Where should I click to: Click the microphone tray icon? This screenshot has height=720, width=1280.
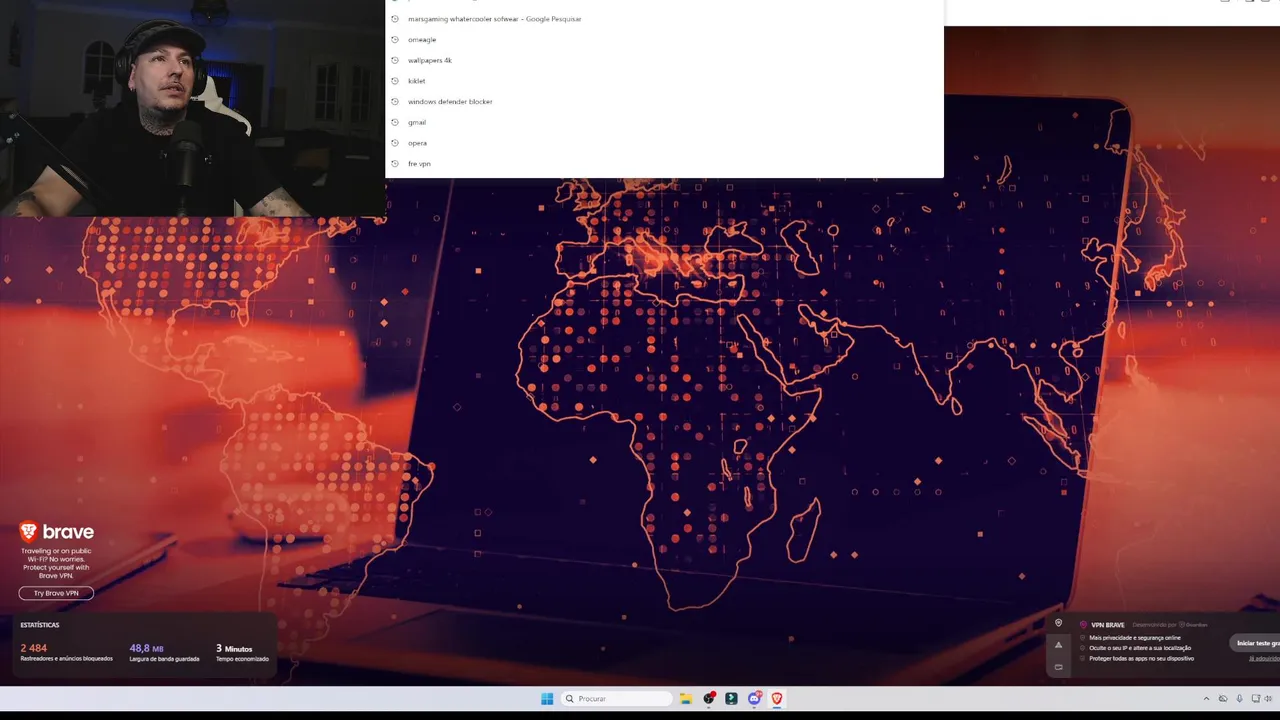[x=1240, y=698]
